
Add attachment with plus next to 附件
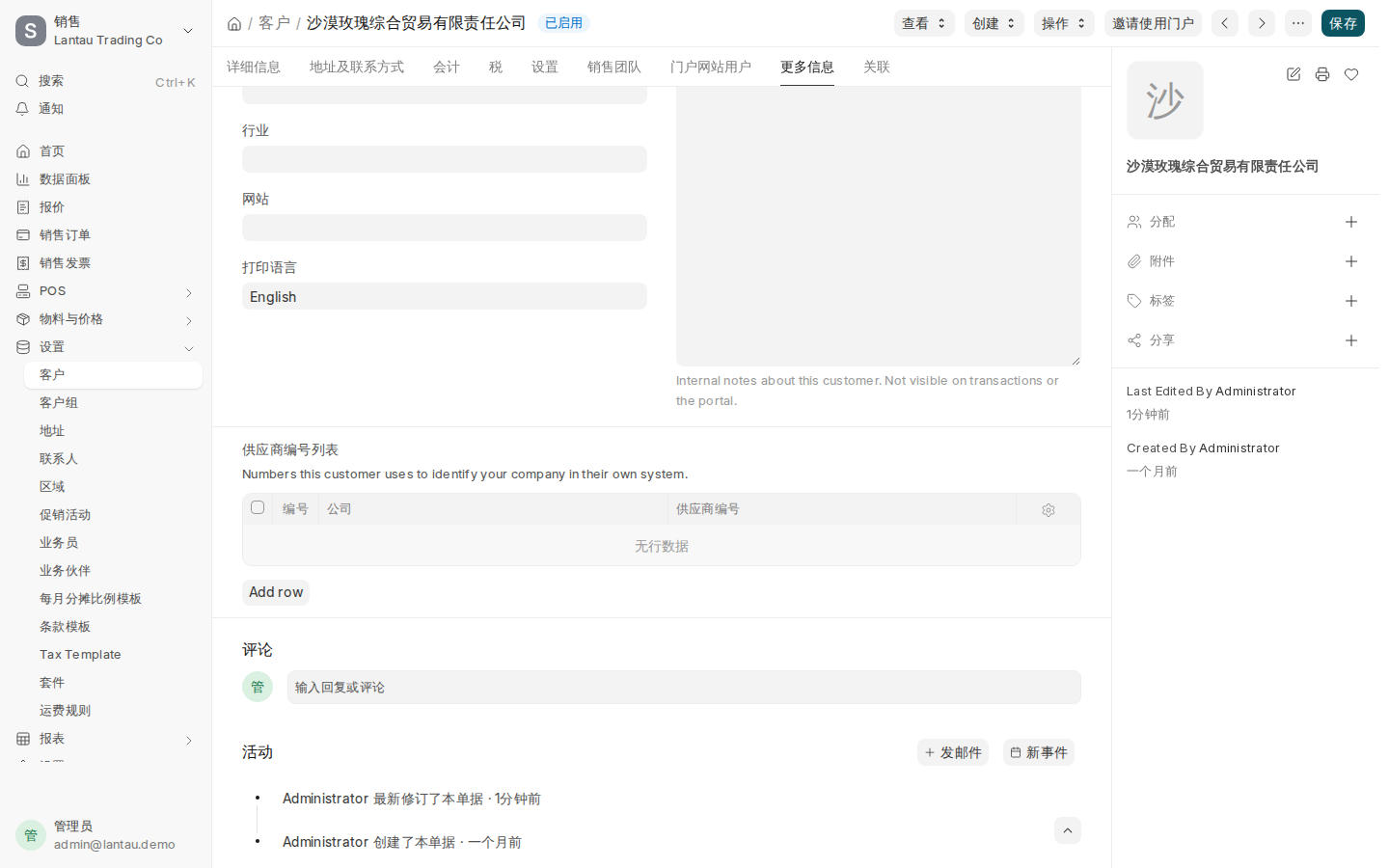(x=1351, y=261)
